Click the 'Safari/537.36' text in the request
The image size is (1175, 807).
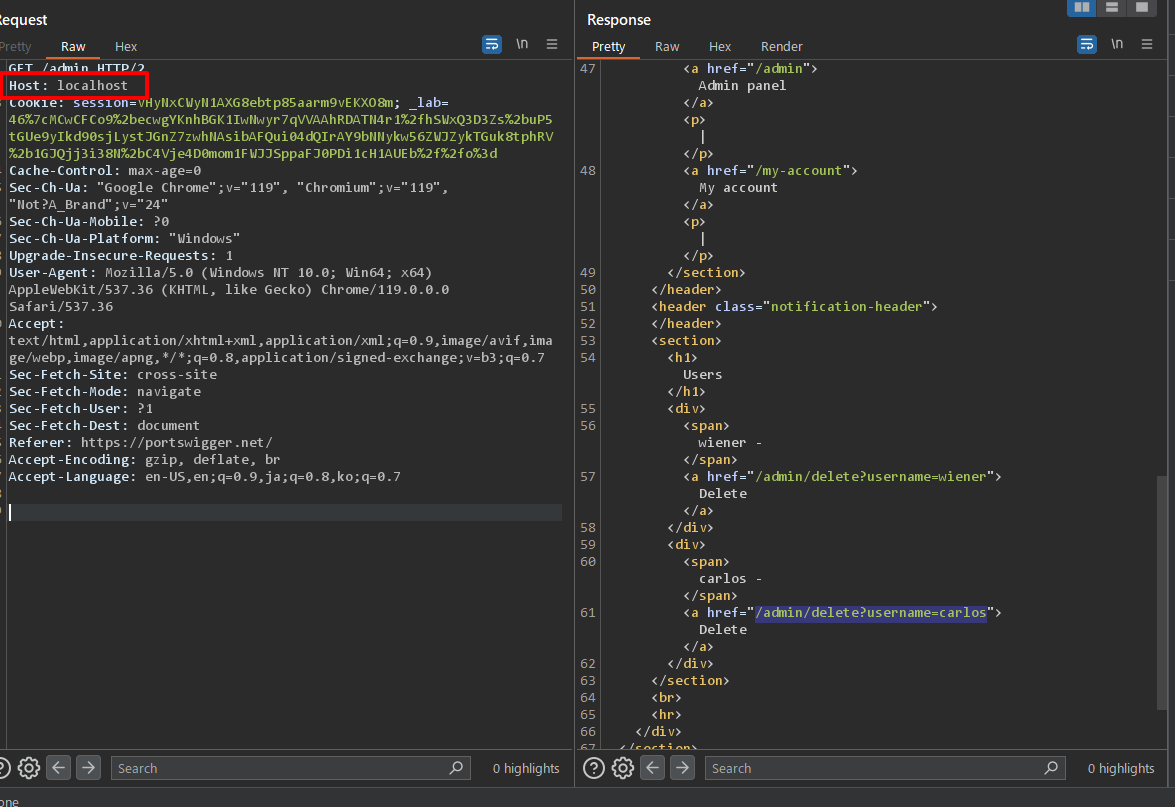[61, 306]
